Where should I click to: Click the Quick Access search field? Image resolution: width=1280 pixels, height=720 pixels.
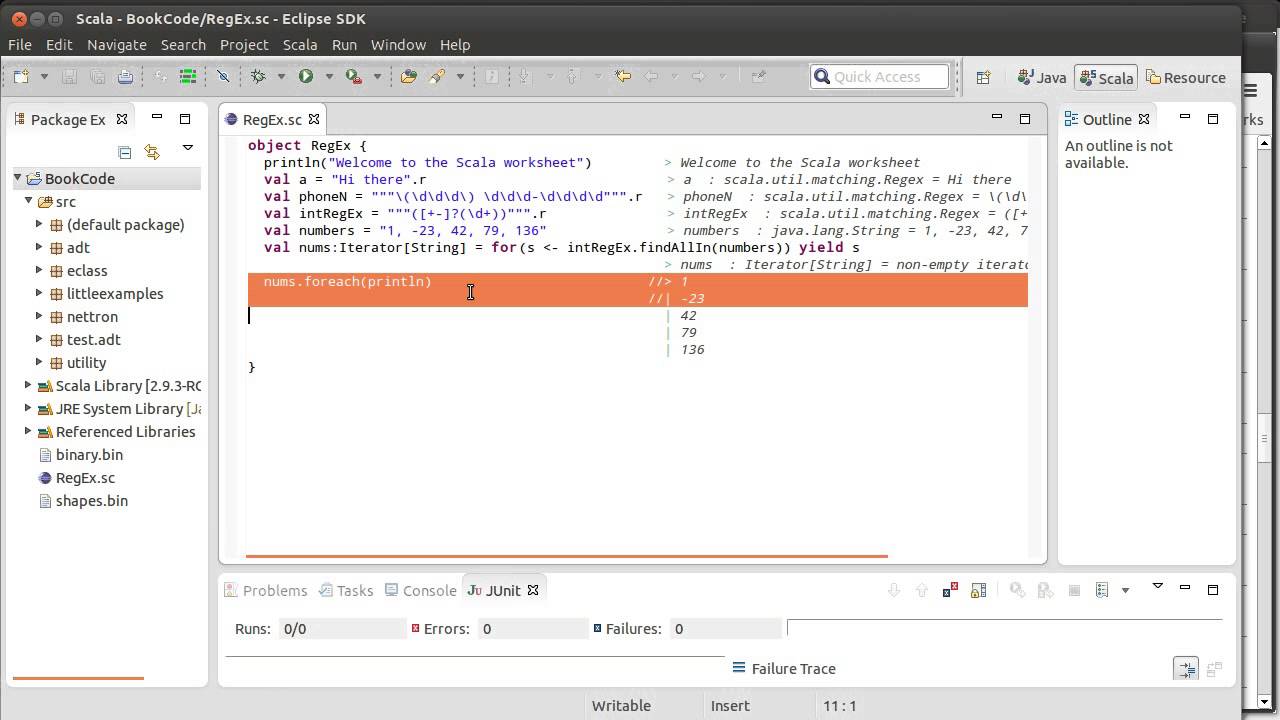pos(879,77)
